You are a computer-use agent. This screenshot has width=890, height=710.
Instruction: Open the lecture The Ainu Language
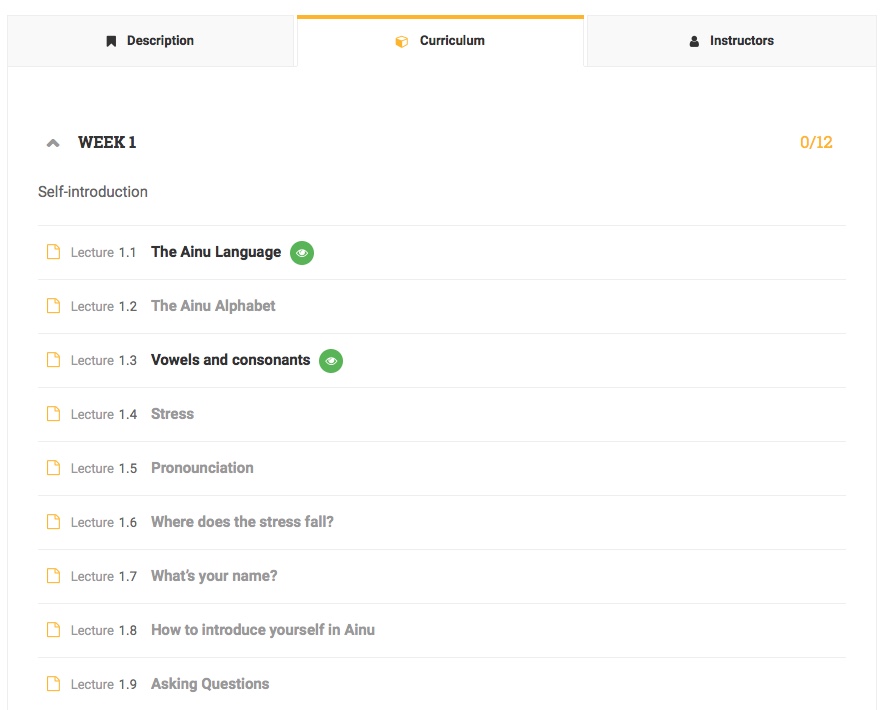(216, 252)
